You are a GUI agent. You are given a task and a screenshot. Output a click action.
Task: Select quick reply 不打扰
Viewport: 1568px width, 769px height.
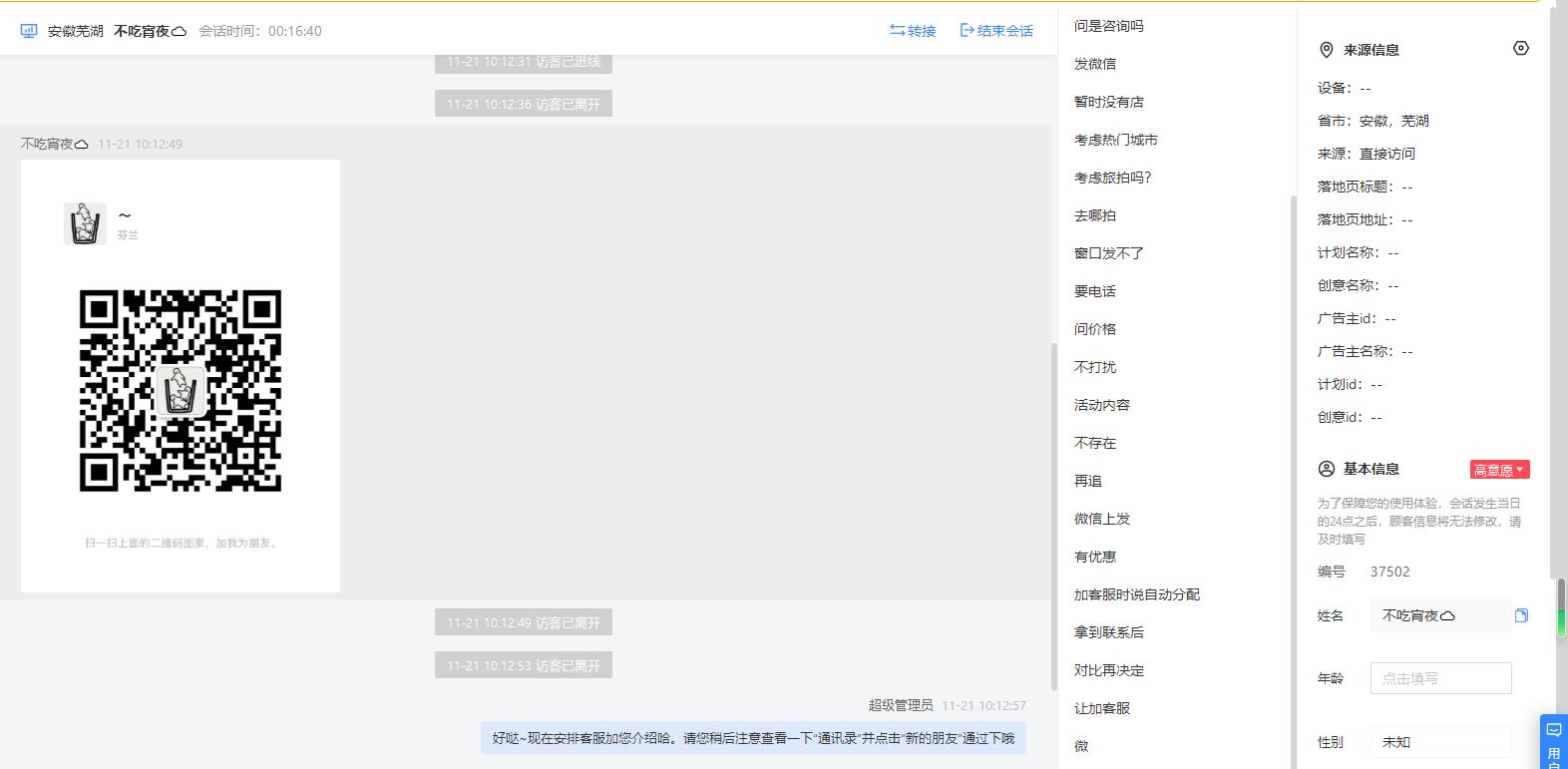click(x=1095, y=367)
